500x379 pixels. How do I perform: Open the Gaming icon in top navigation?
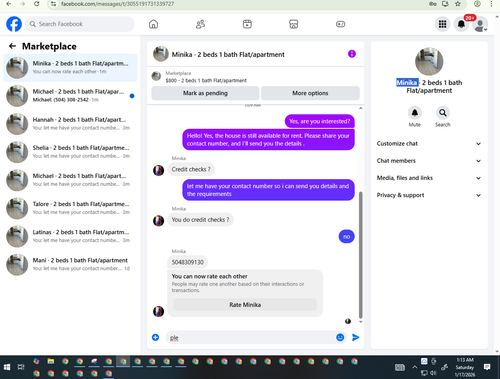click(340, 24)
